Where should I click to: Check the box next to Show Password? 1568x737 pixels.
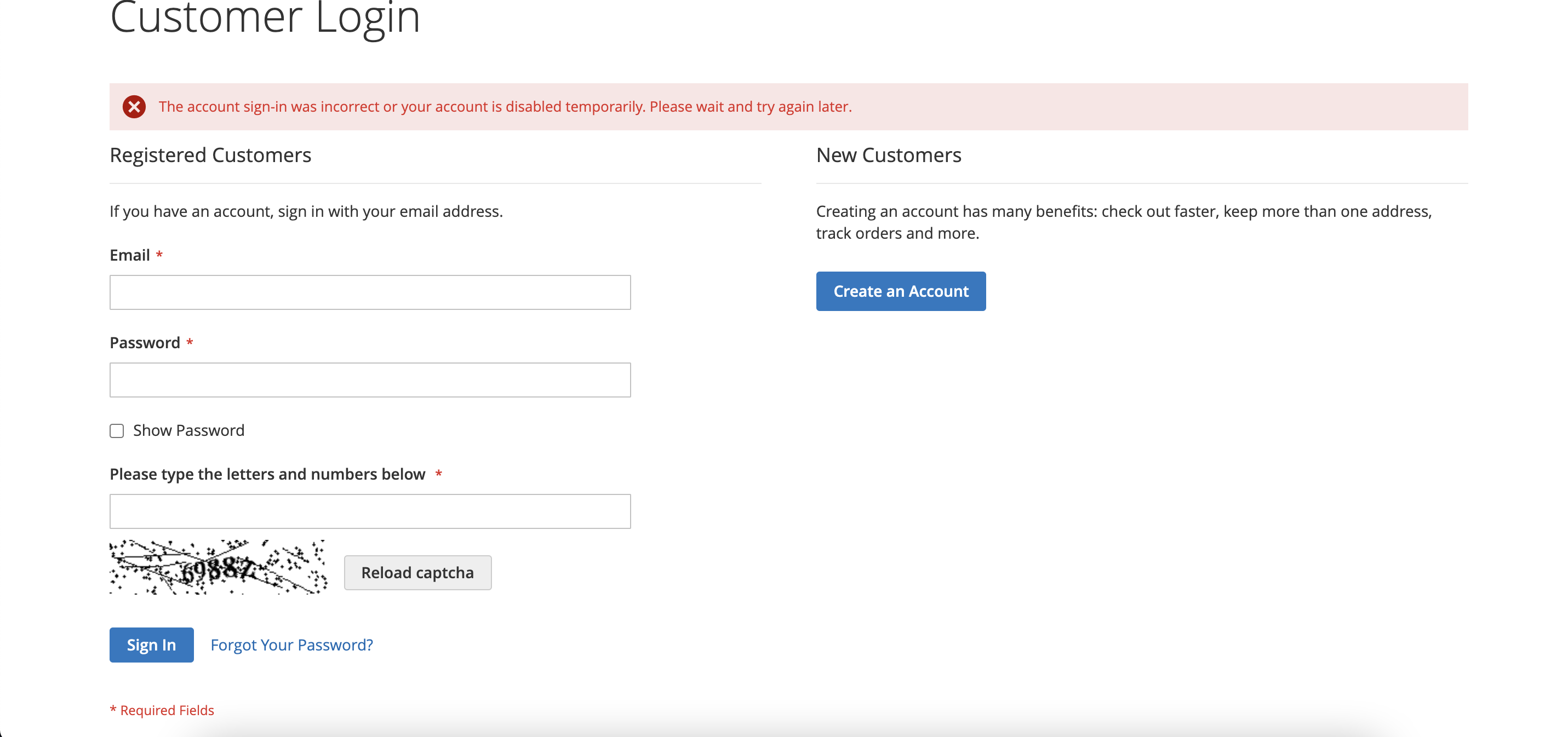point(116,431)
